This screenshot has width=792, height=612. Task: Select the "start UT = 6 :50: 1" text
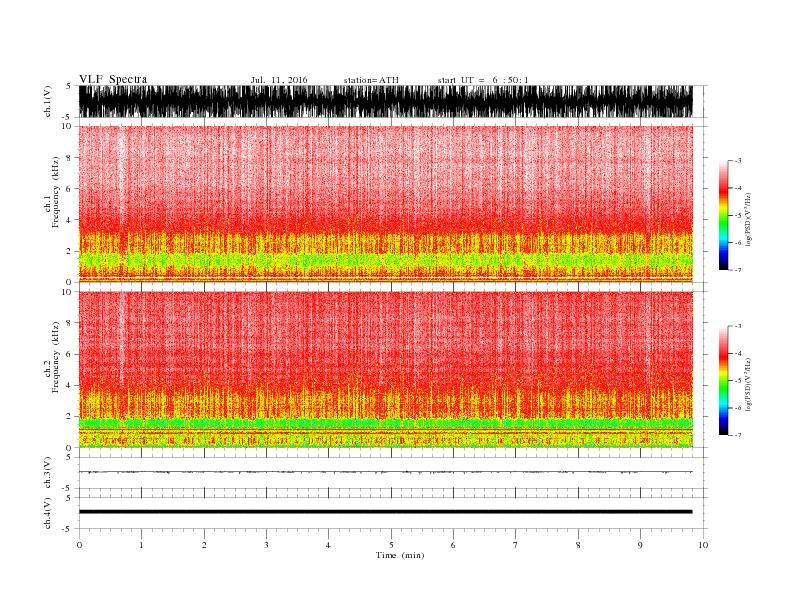483,80
